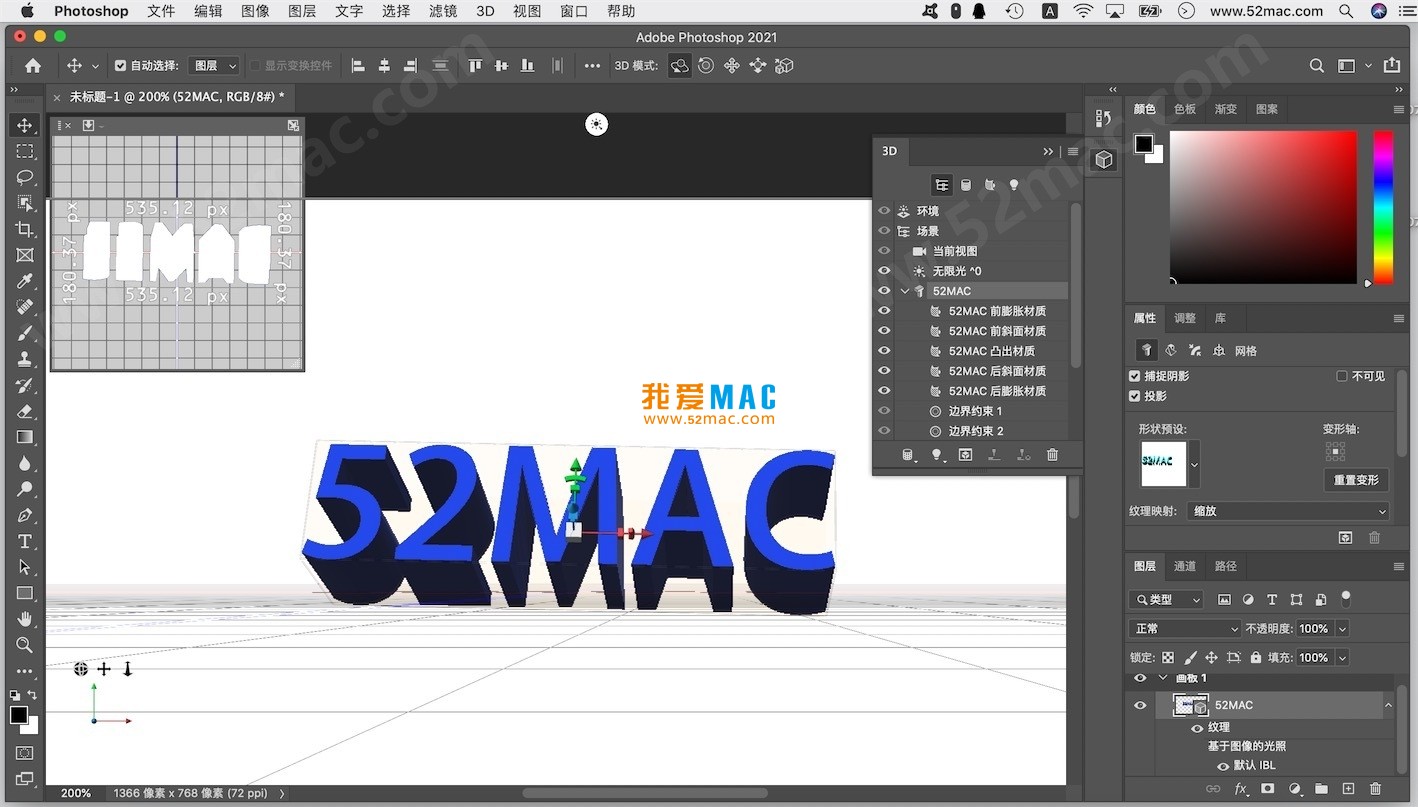Open the 滤镜 menu
This screenshot has height=807, width=1418.
(x=443, y=11)
